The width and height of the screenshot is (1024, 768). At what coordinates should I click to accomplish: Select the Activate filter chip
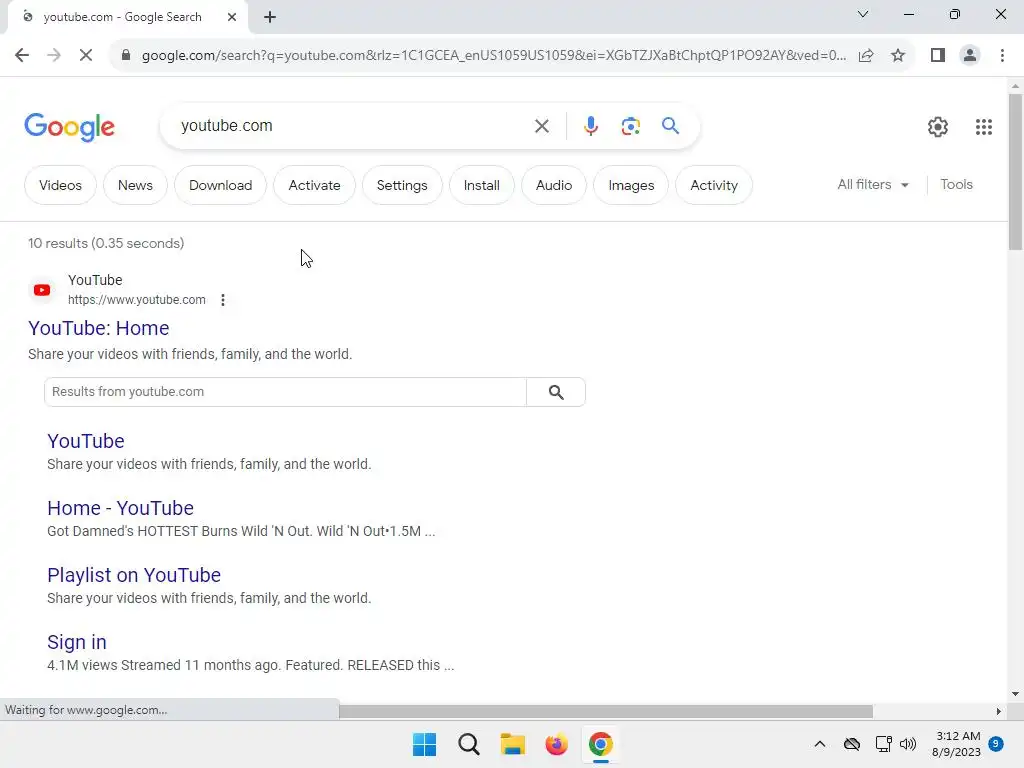click(314, 185)
